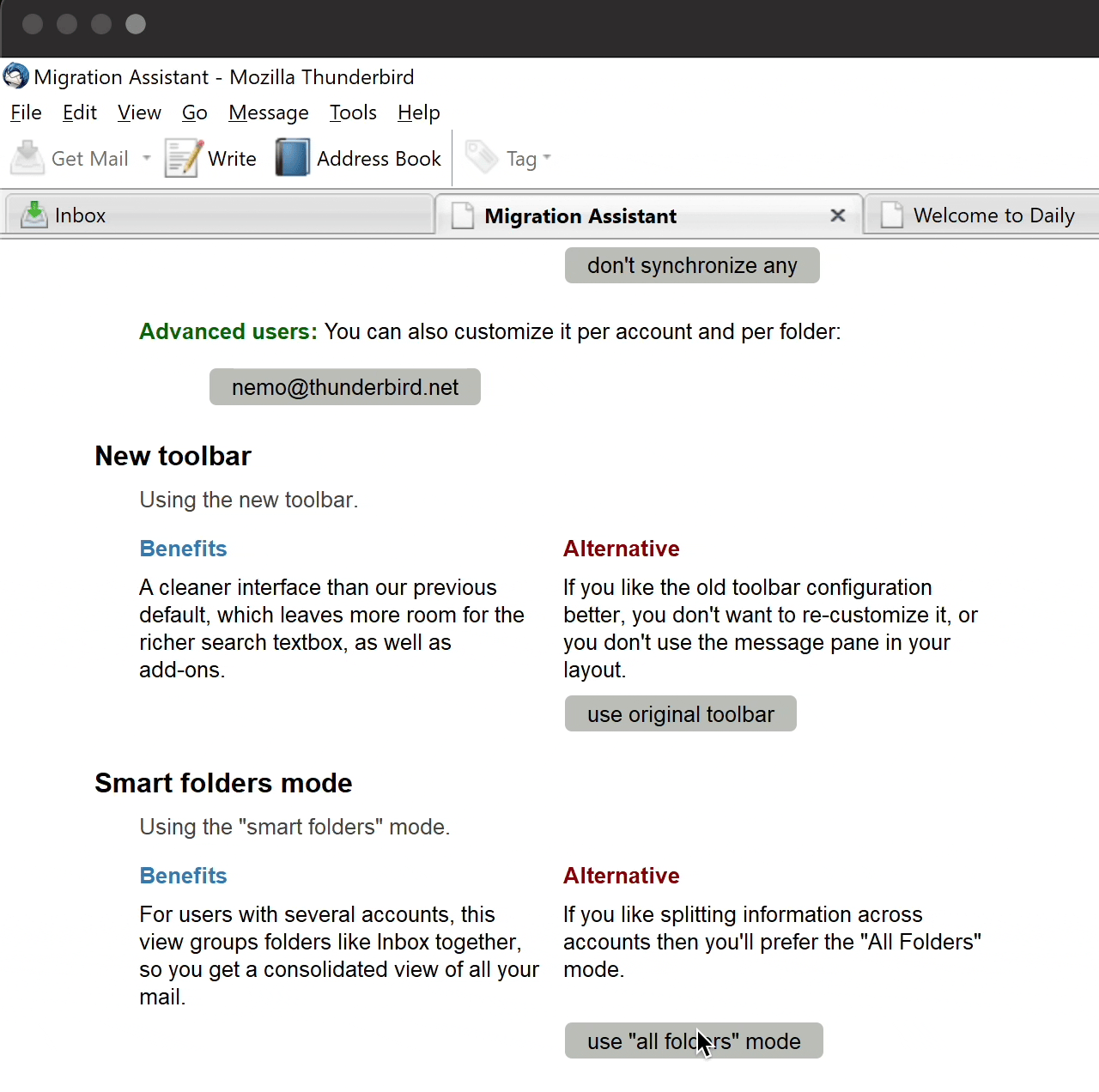The height and width of the screenshot is (1092, 1099).
Task: Open the Address Book icon
Action: [293, 158]
